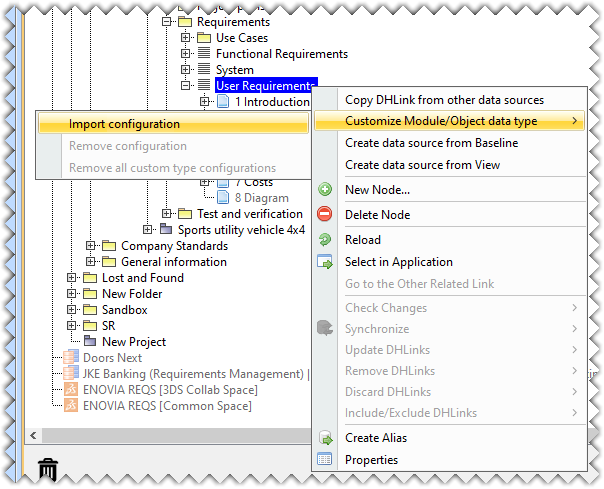The width and height of the screenshot is (604, 489).
Task: Click the 1 Introduction document icon
Action: (x=223, y=101)
